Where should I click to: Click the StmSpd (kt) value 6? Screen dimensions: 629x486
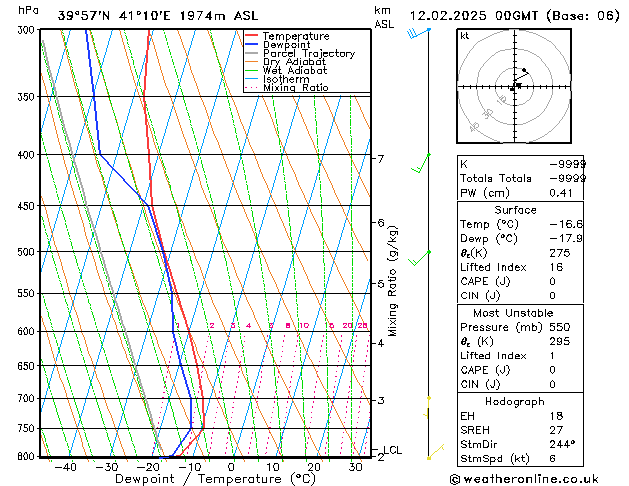(552, 458)
